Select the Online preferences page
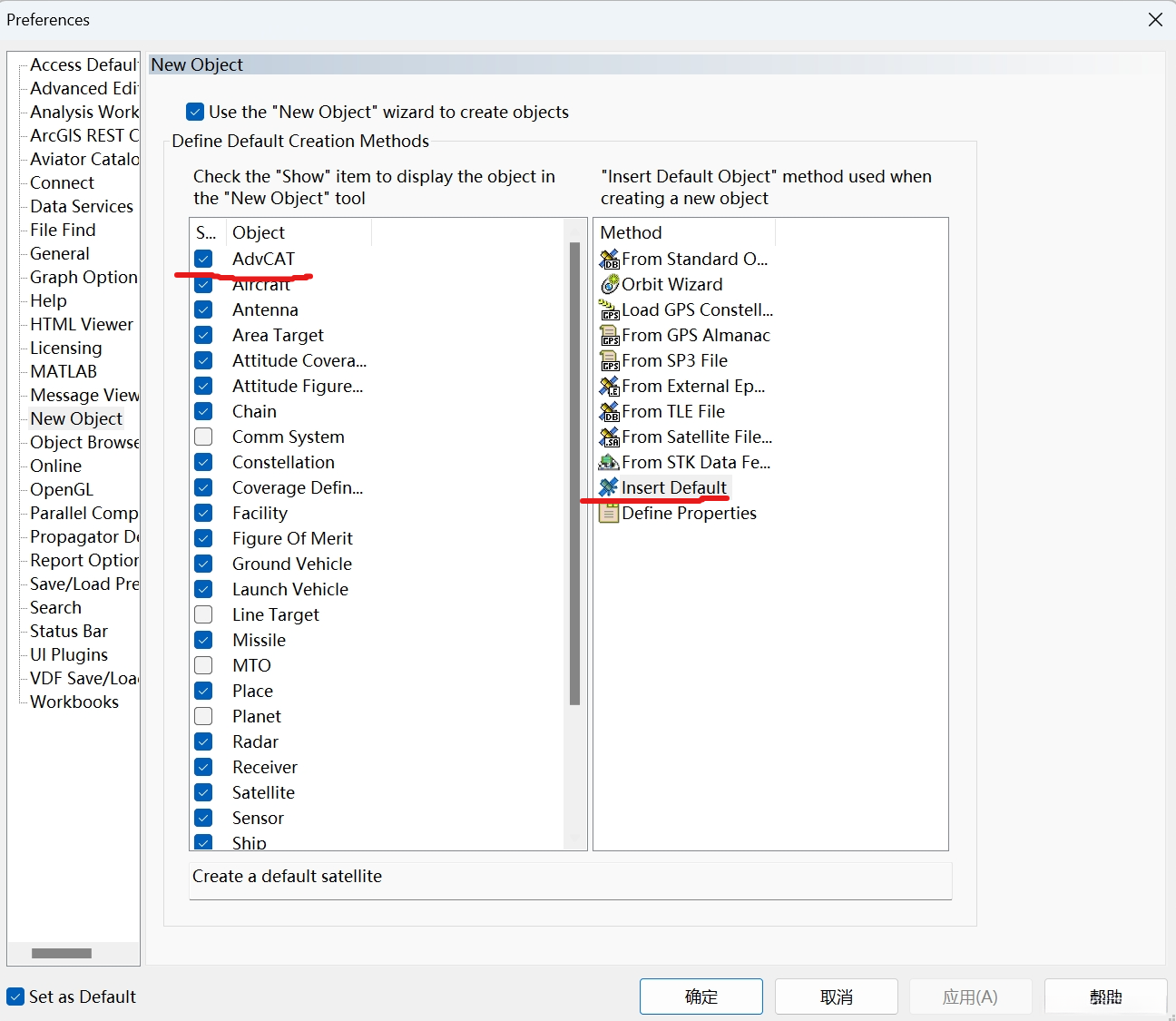Image resolution: width=1176 pixels, height=1021 pixels. pyautogui.click(x=56, y=466)
